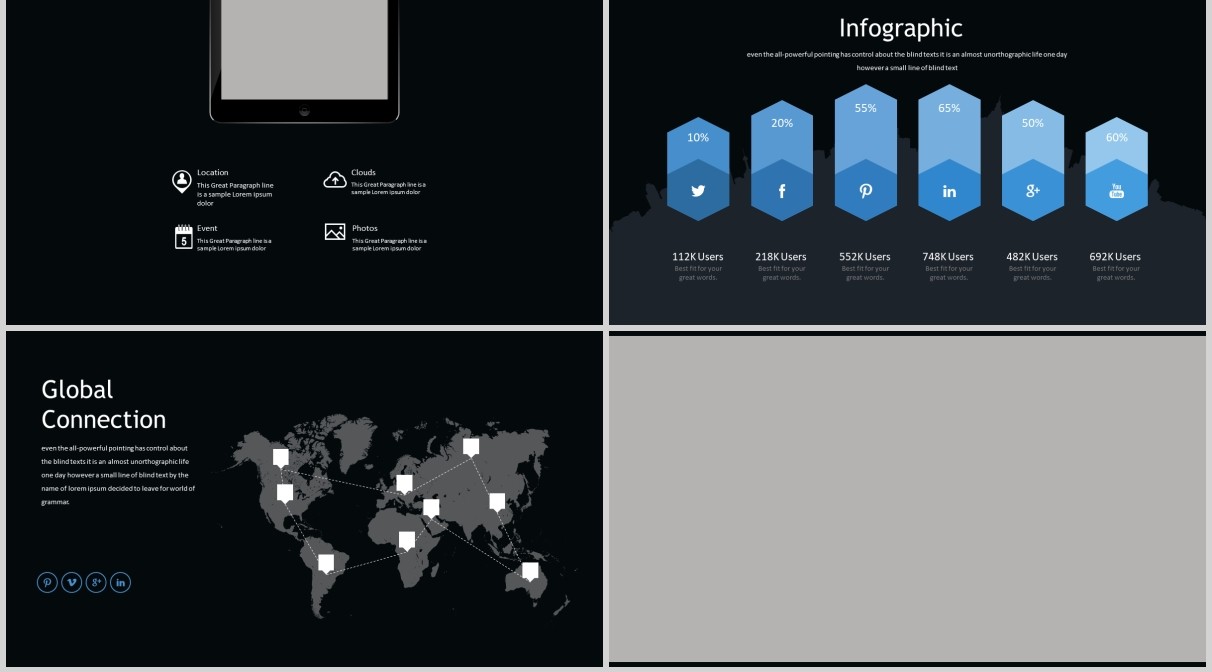Click the map marker over the Middle East
Image resolution: width=1212 pixels, height=672 pixels.
(431, 509)
